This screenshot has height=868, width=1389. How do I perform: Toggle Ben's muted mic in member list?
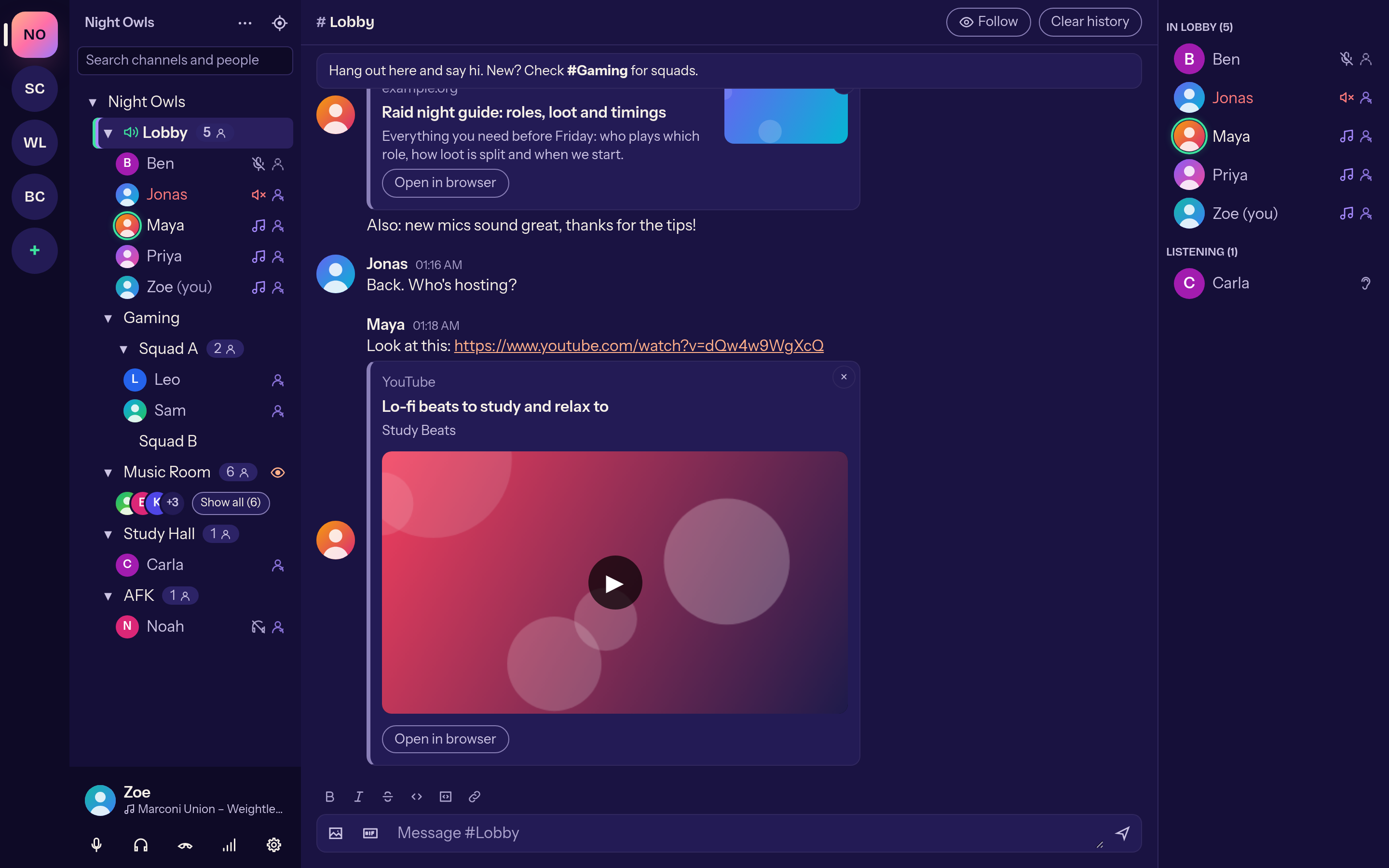[1346, 59]
